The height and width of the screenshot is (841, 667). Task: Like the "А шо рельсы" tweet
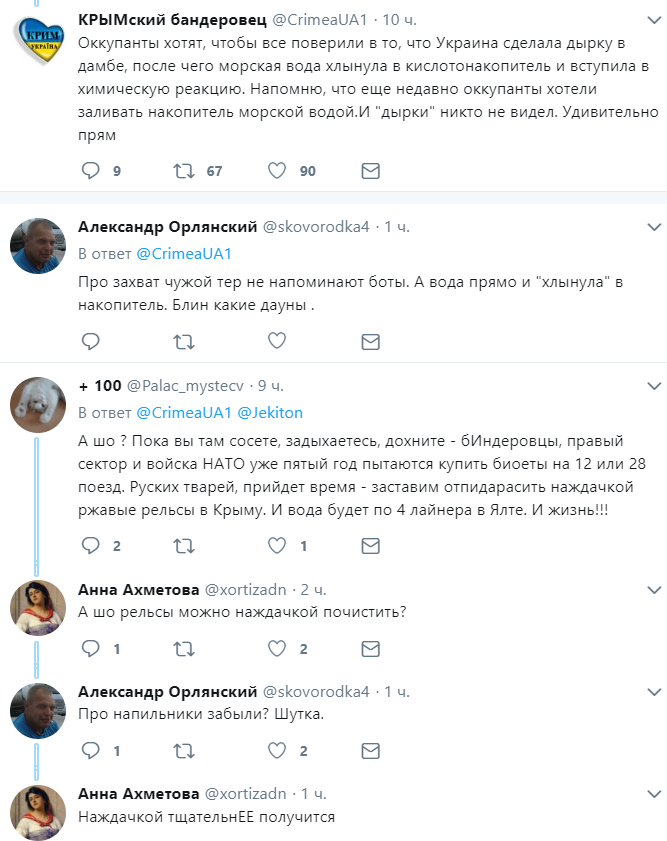(x=277, y=648)
